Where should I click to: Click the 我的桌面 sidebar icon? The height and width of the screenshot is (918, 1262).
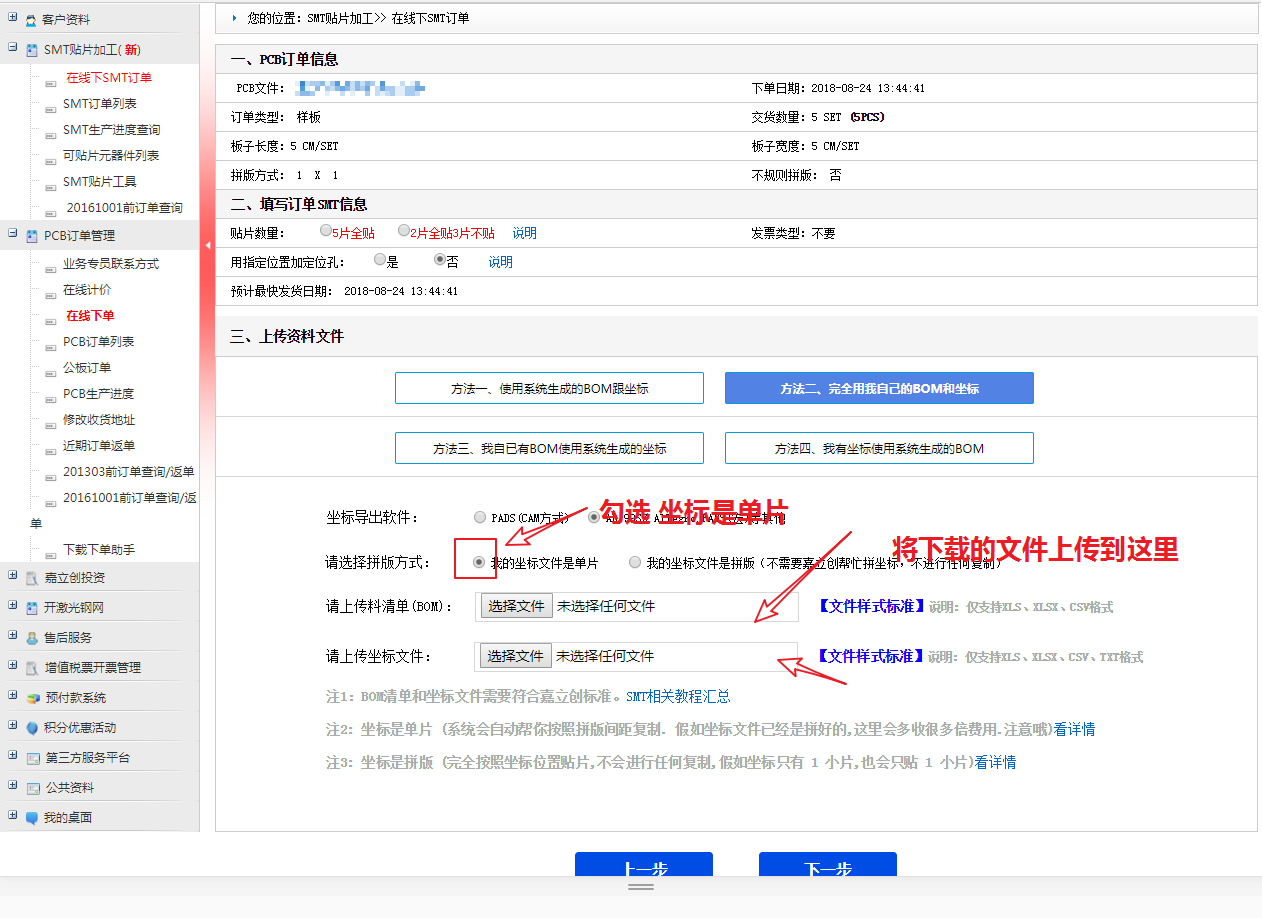[32, 818]
